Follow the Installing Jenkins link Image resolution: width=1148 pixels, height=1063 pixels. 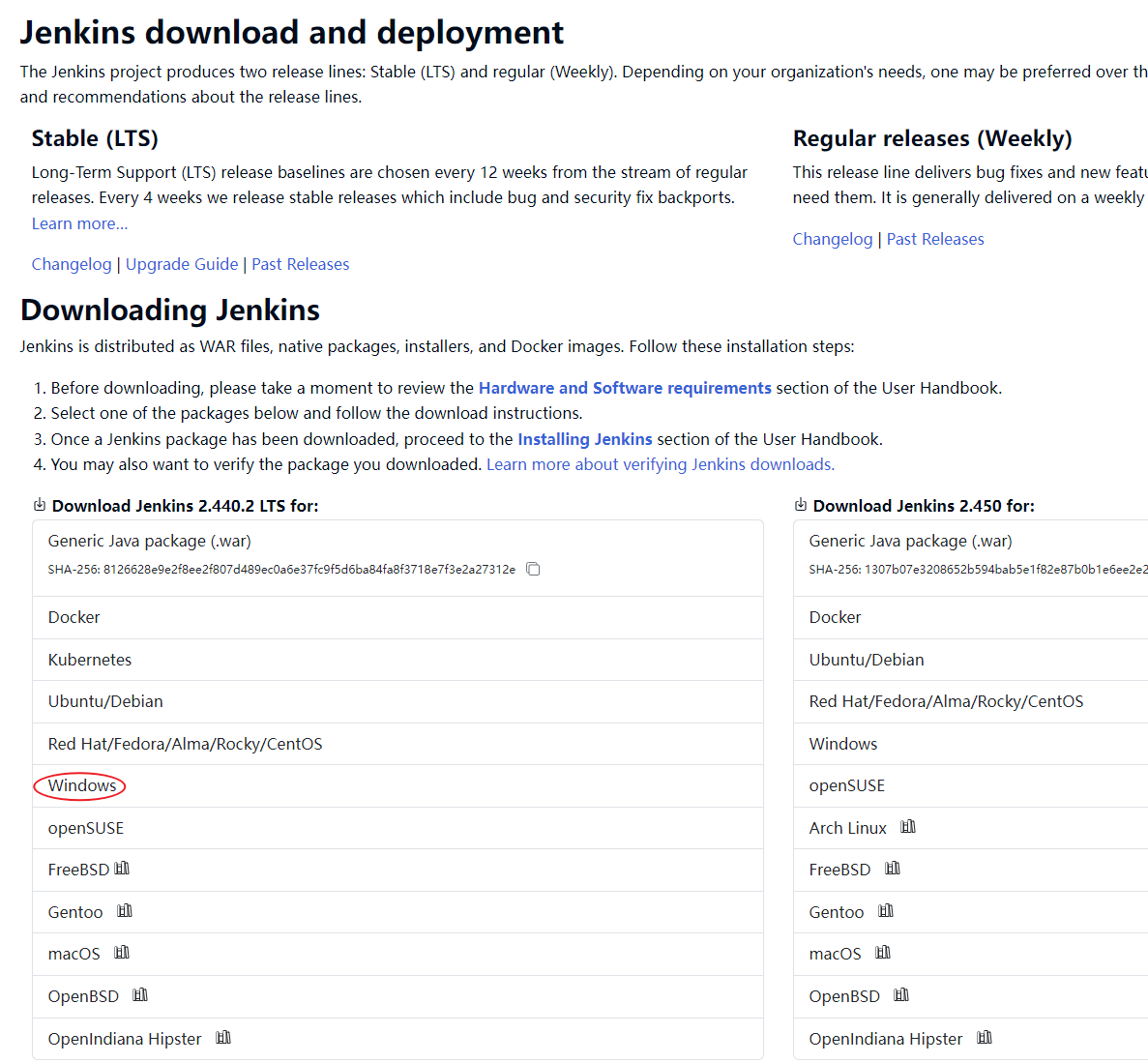[585, 439]
